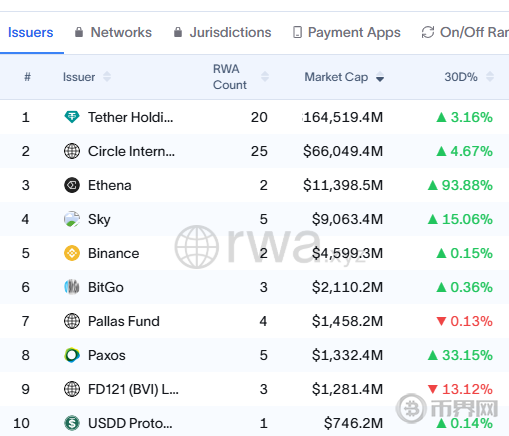Select the RWA Count column header text

[x=230, y=77]
